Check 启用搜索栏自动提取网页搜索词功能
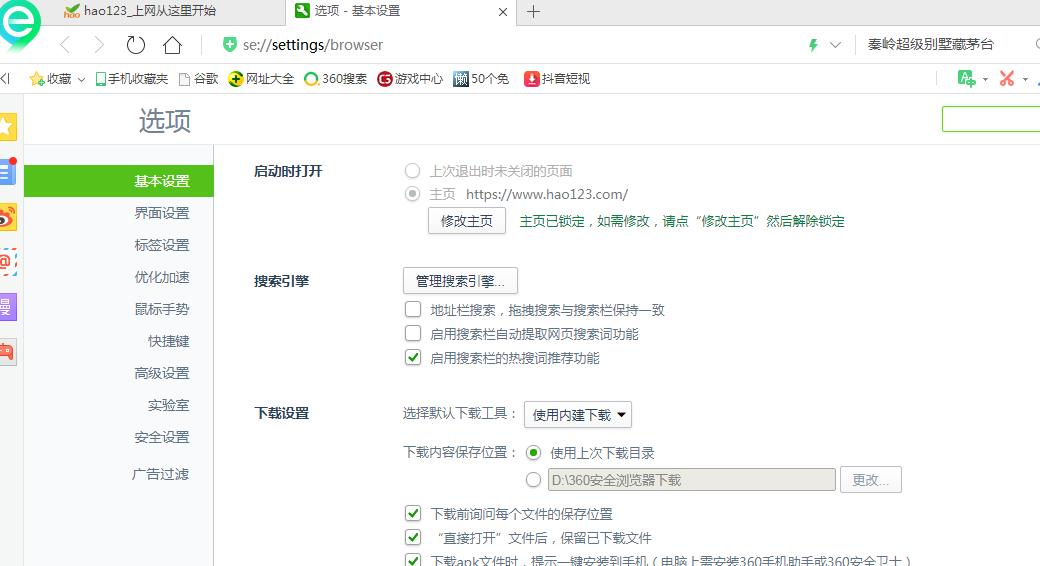 (413, 333)
